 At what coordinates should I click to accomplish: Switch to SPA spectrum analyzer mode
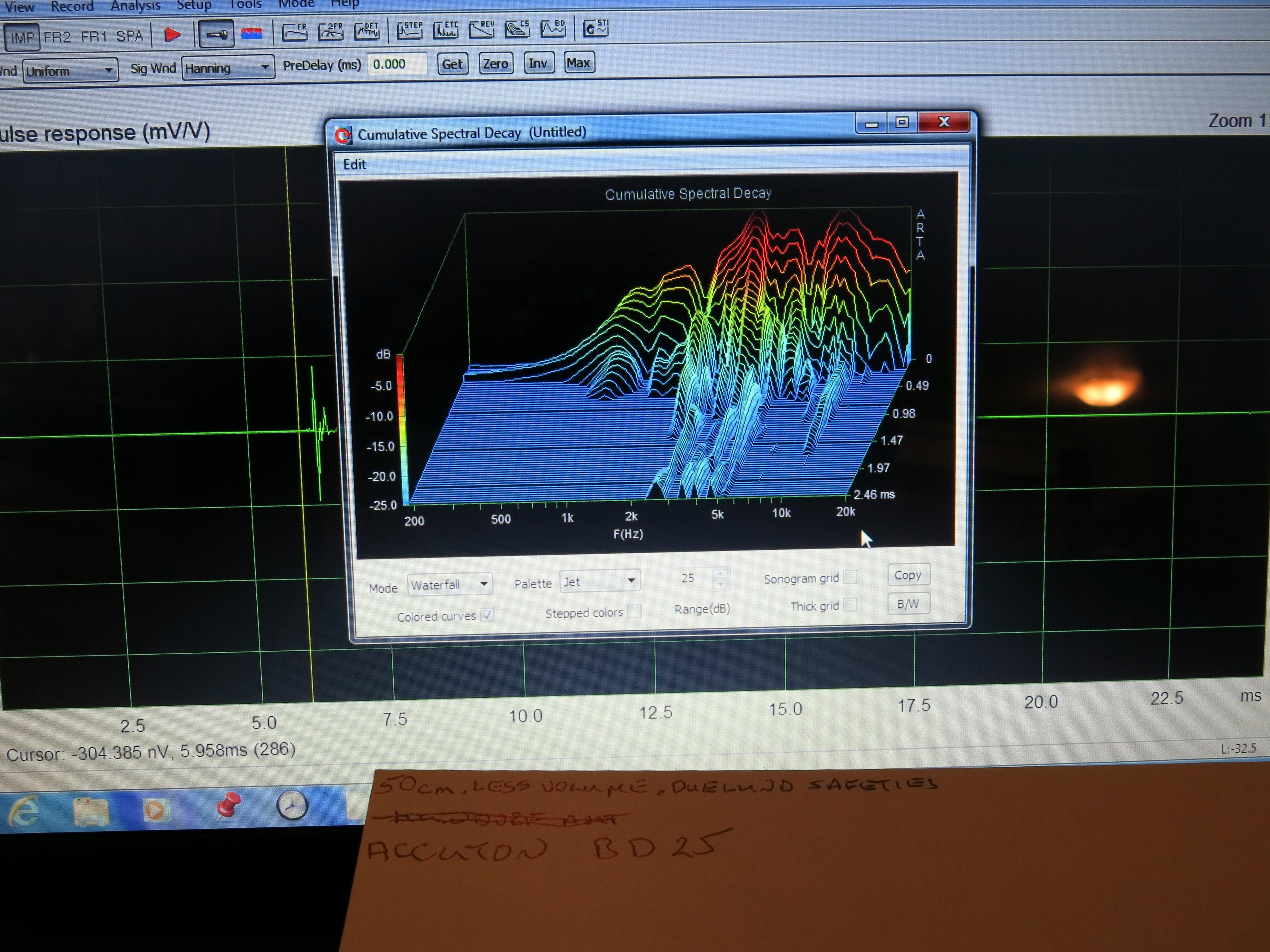pyautogui.click(x=130, y=36)
